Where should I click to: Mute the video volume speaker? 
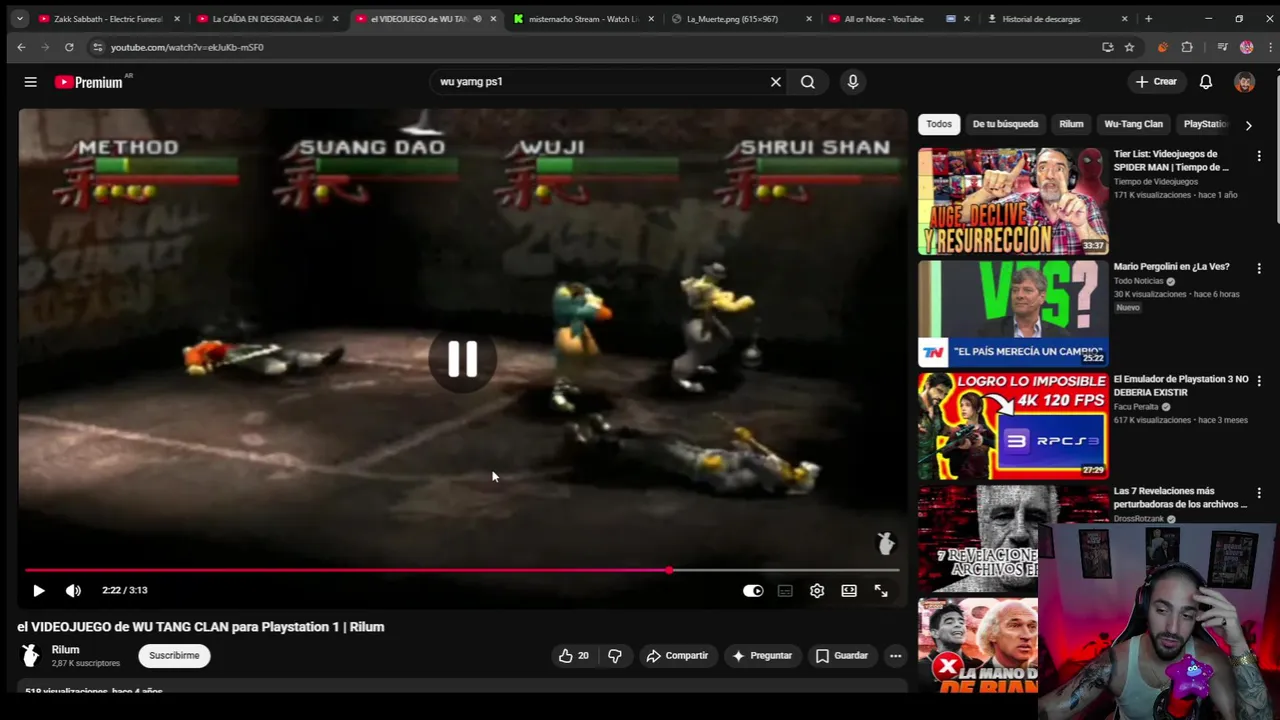tap(73, 591)
